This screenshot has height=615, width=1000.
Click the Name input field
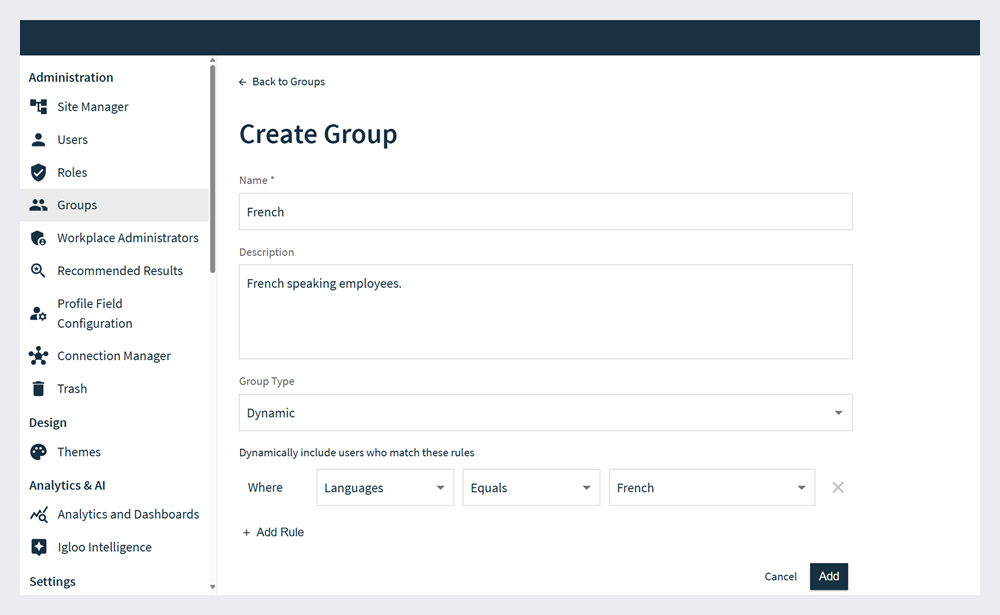tap(545, 212)
